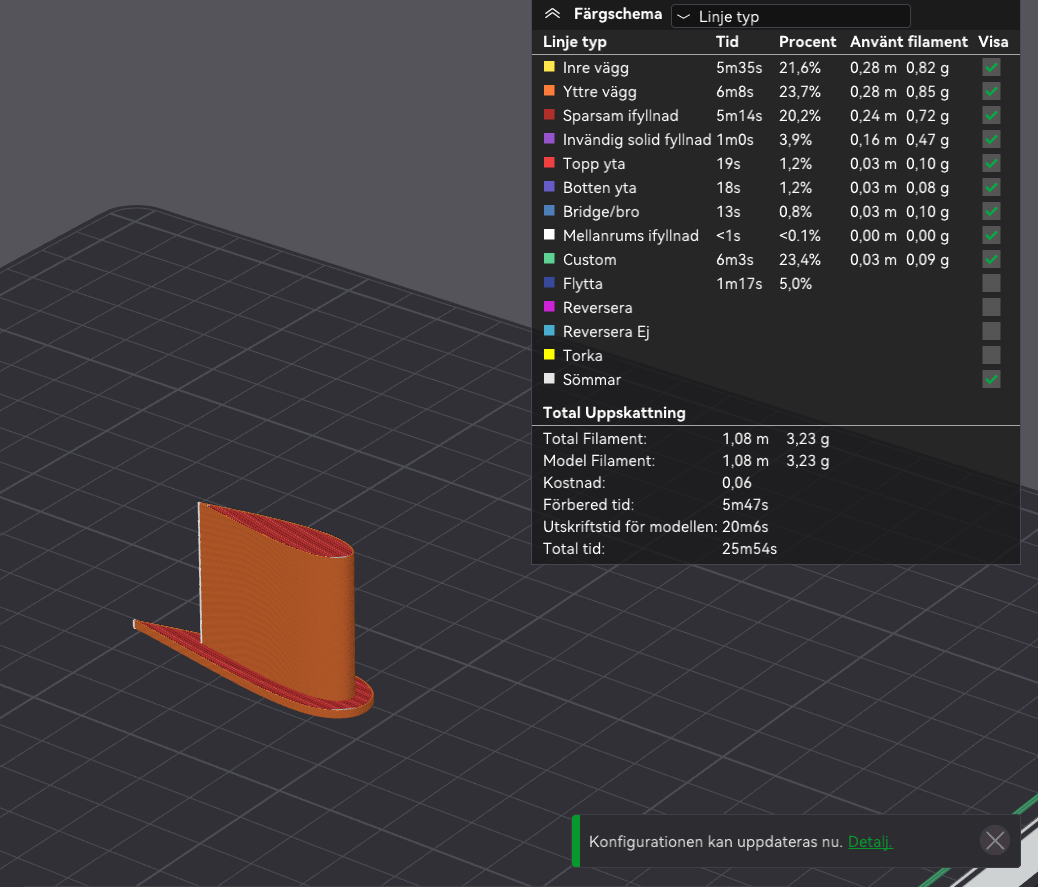Image resolution: width=1038 pixels, height=887 pixels.
Task: Enable Reversera Ej visibility checkbox
Action: (991, 332)
